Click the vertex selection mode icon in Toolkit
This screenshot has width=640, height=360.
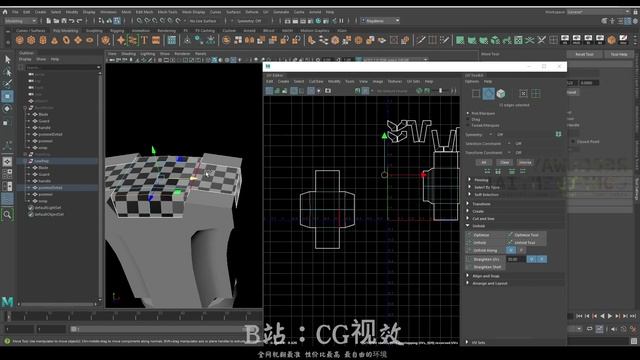(x=476, y=94)
